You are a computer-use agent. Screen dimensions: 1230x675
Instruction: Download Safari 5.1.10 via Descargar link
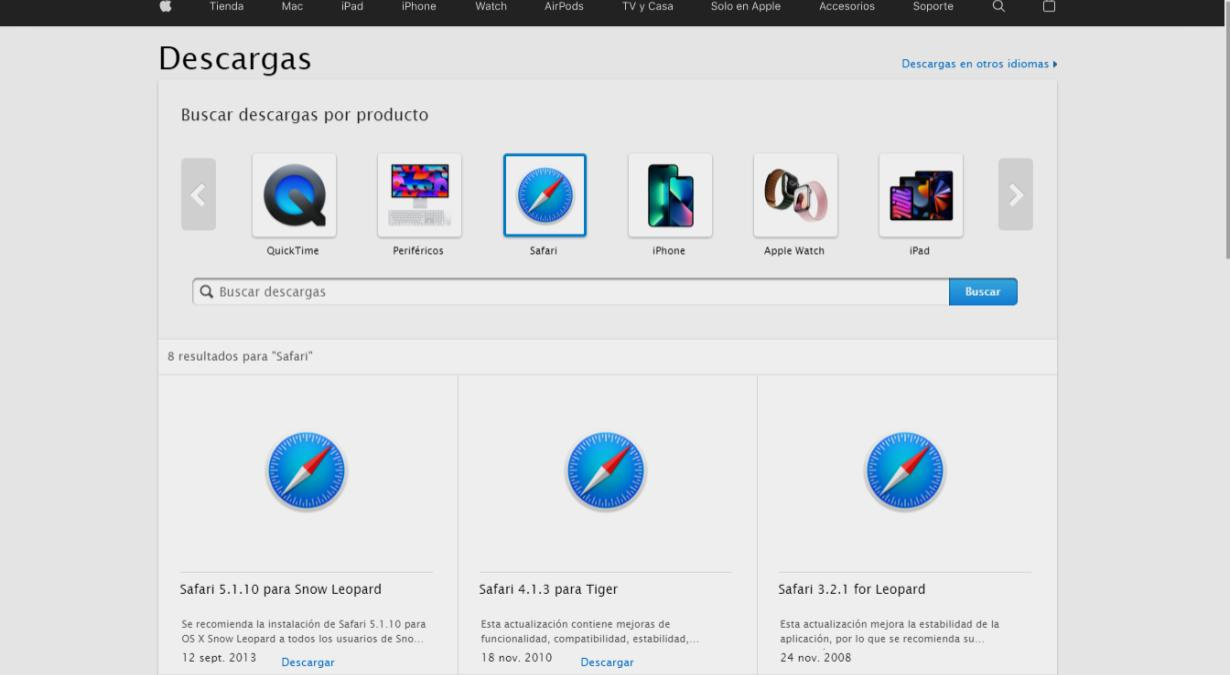(308, 662)
